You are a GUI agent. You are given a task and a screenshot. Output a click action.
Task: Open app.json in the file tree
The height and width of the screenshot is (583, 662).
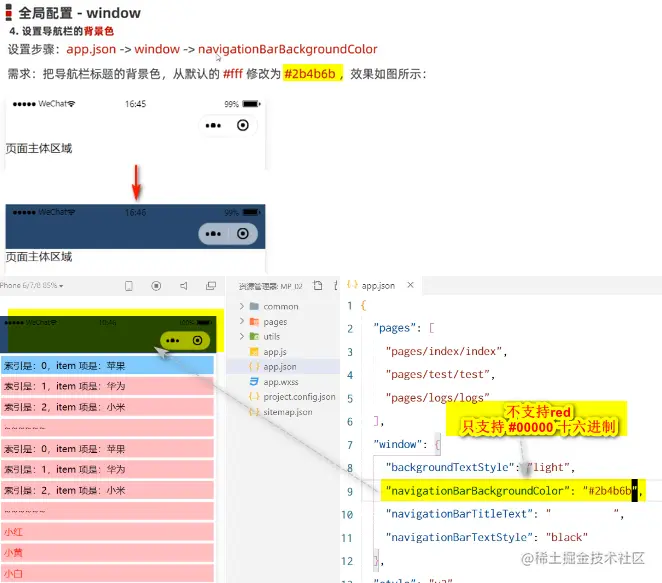[x=280, y=367]
